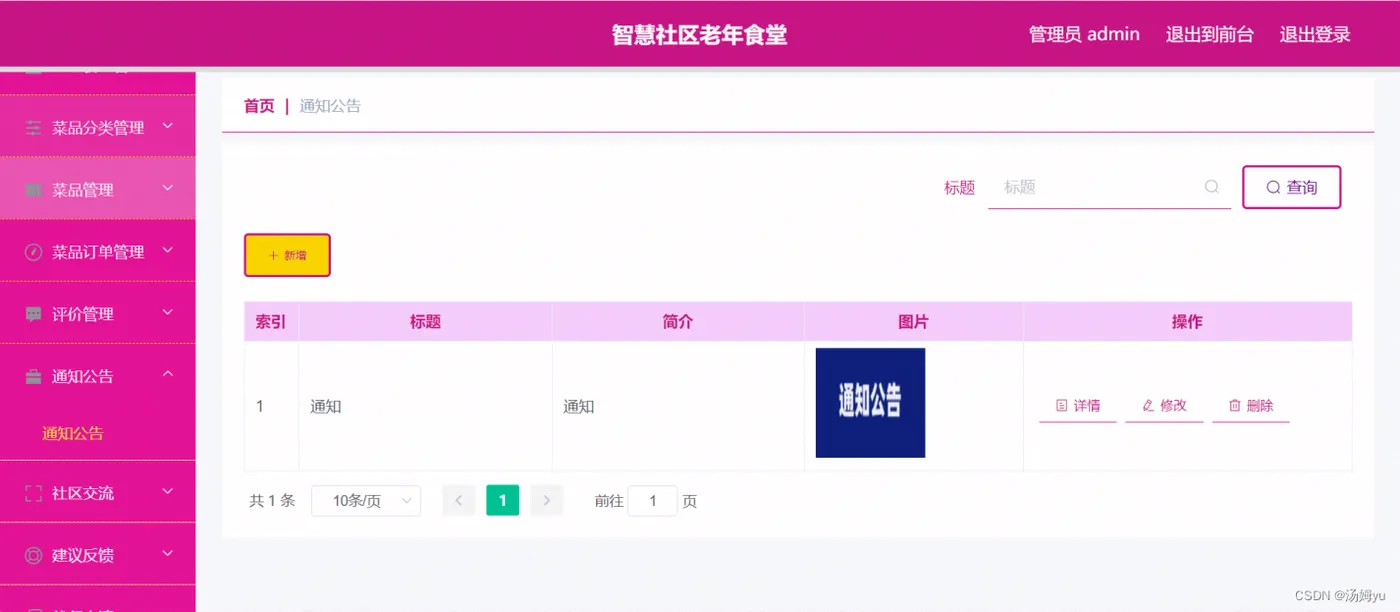
Task: Click 通知公告 in the breadcrumb
Action: click(330, 106)
